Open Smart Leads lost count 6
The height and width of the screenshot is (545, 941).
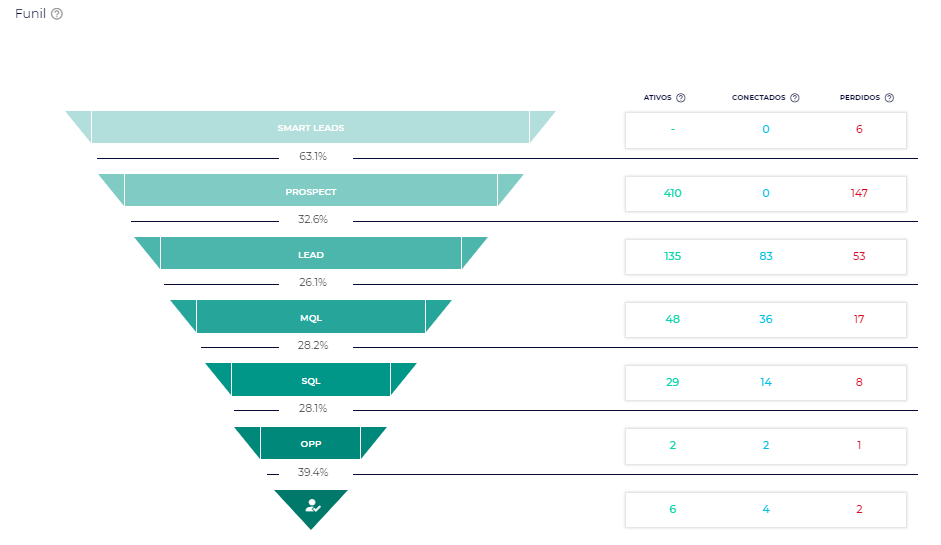tap(859, 129)
